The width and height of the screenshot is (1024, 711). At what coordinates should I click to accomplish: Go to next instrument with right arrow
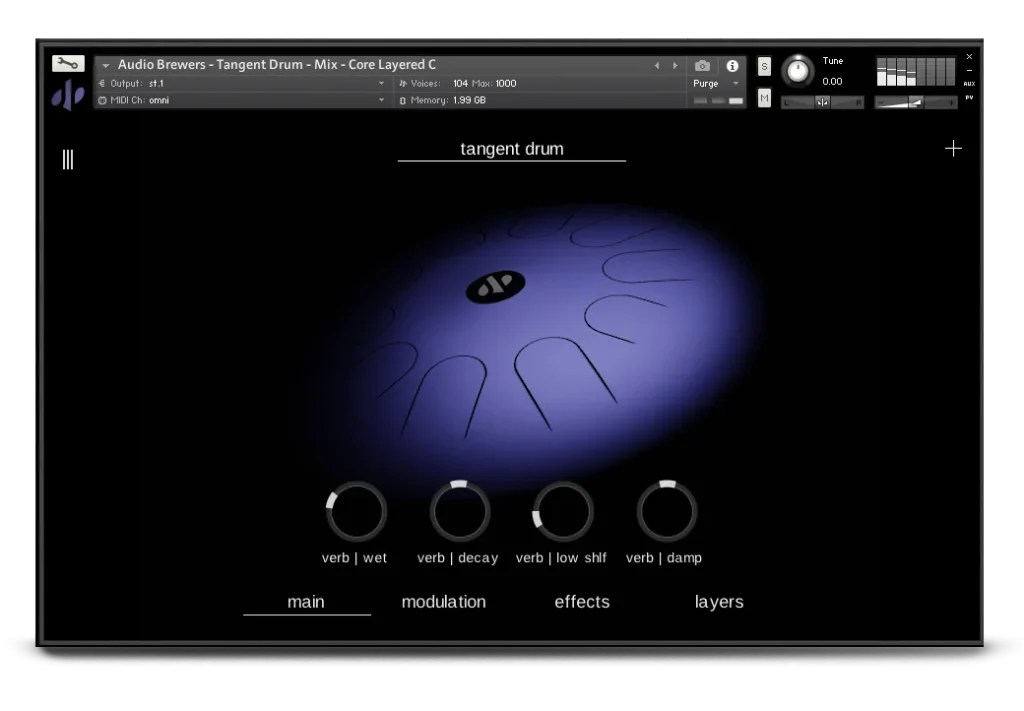675,65
